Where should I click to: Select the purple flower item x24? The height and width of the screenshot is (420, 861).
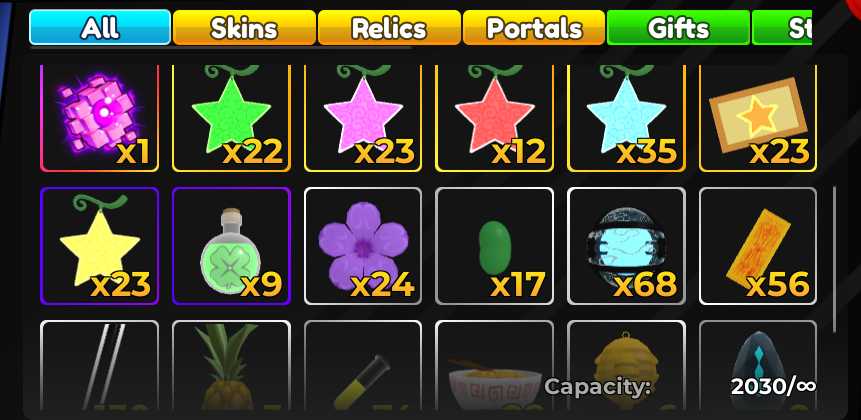363,246
